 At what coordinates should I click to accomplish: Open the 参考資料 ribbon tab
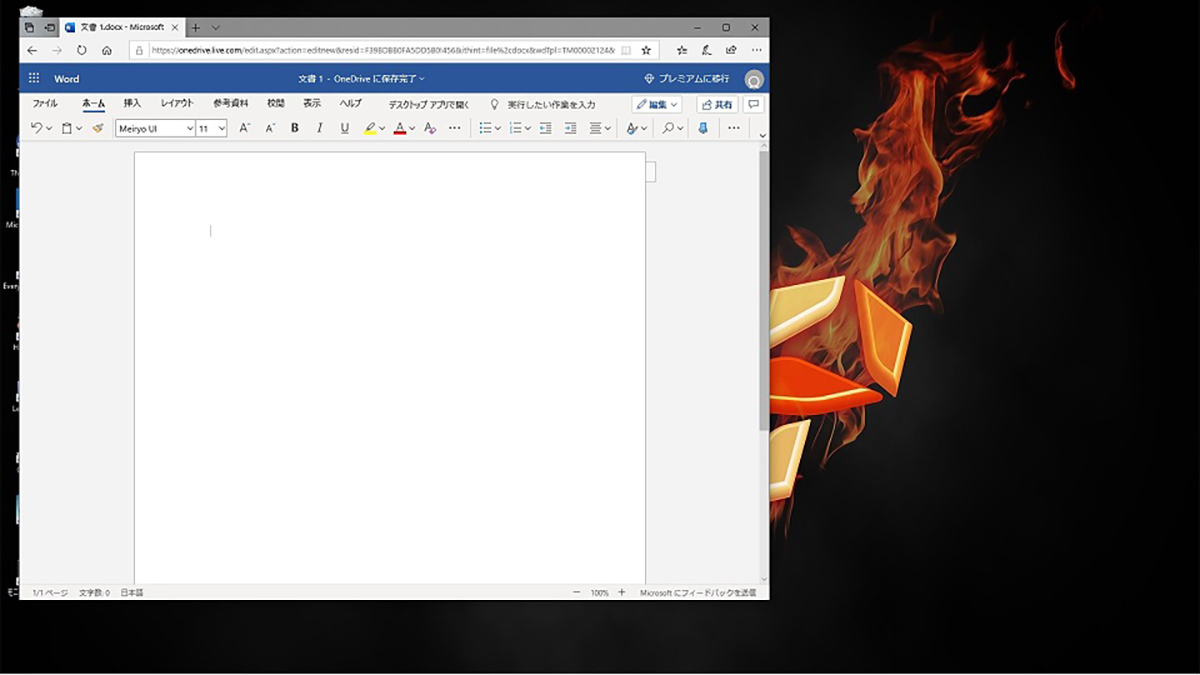tap(230, 104)
